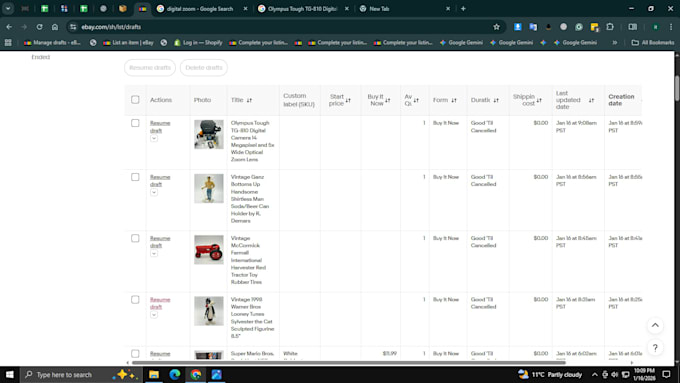This screenshot has height=383, width=680.
Task: Open the extensions puzzle icon
Action: (610, 27)
